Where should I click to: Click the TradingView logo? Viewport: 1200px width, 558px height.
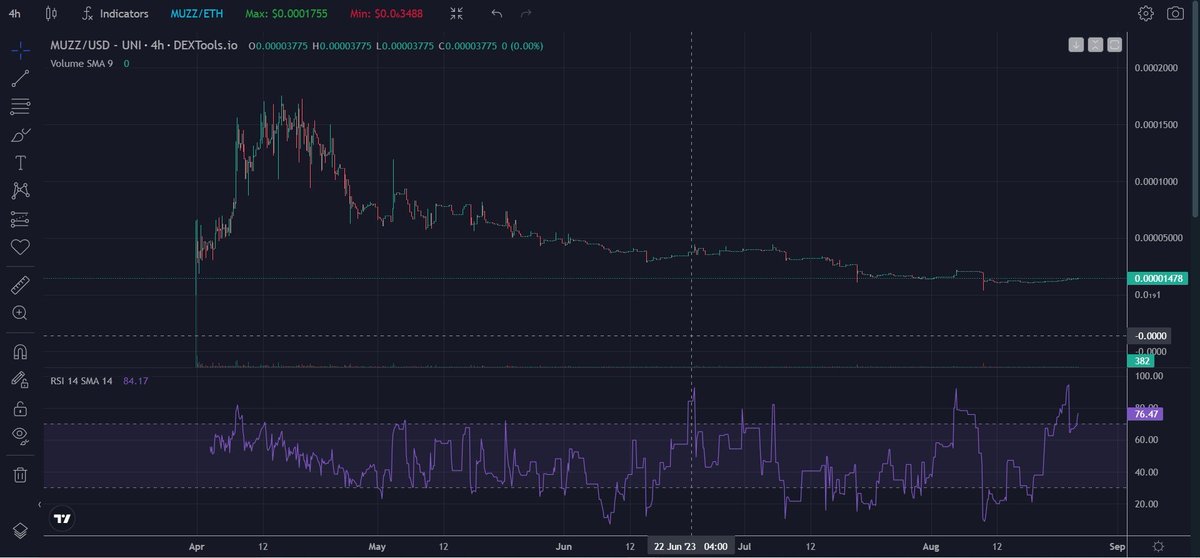(63, 520)
